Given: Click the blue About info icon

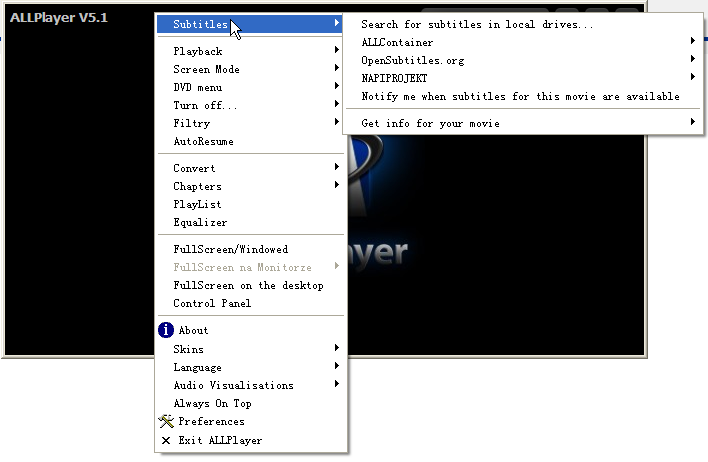Looking at the screenshot, I should 166,330.
